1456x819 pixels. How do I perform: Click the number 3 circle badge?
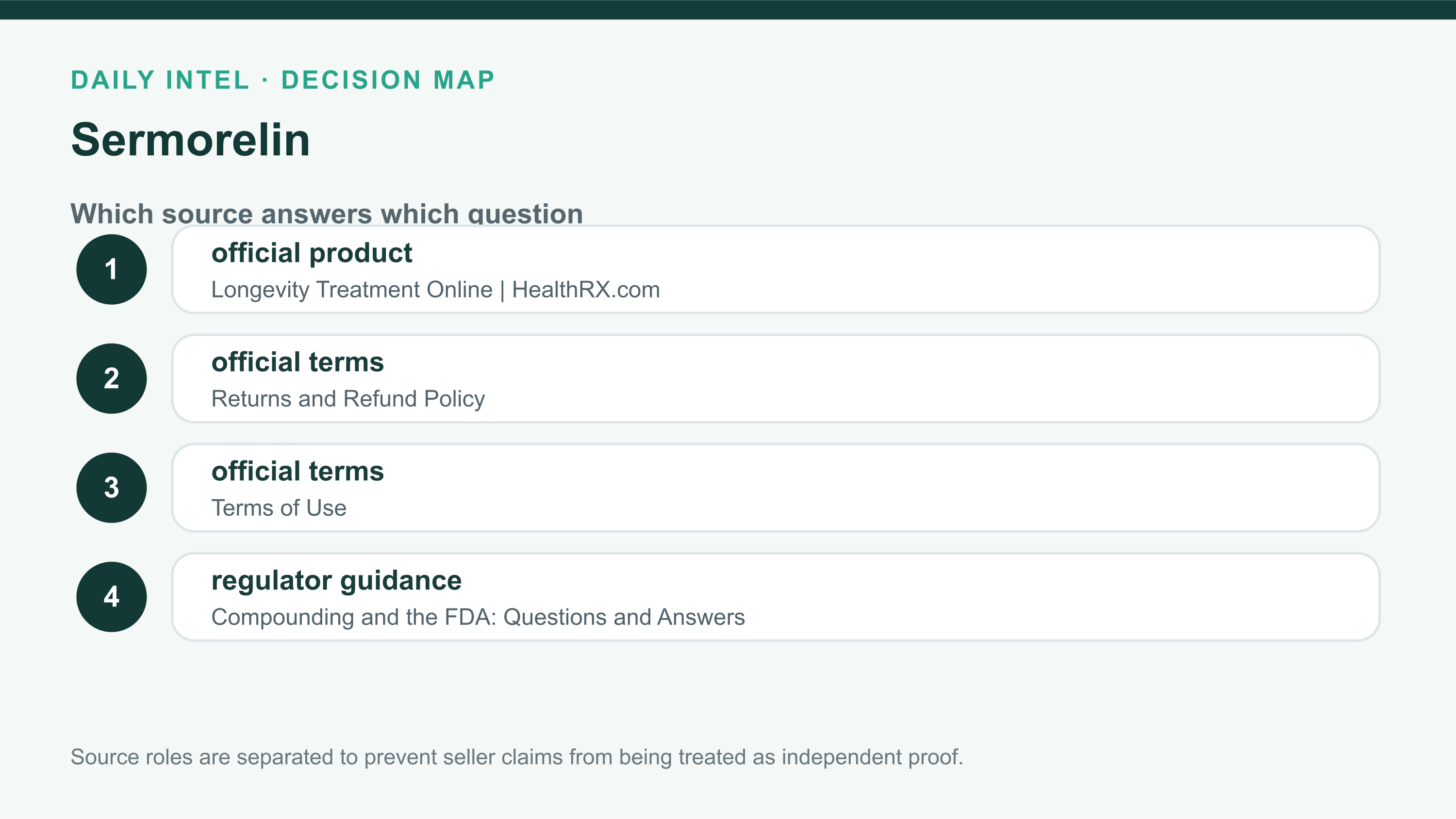point(111,487)
